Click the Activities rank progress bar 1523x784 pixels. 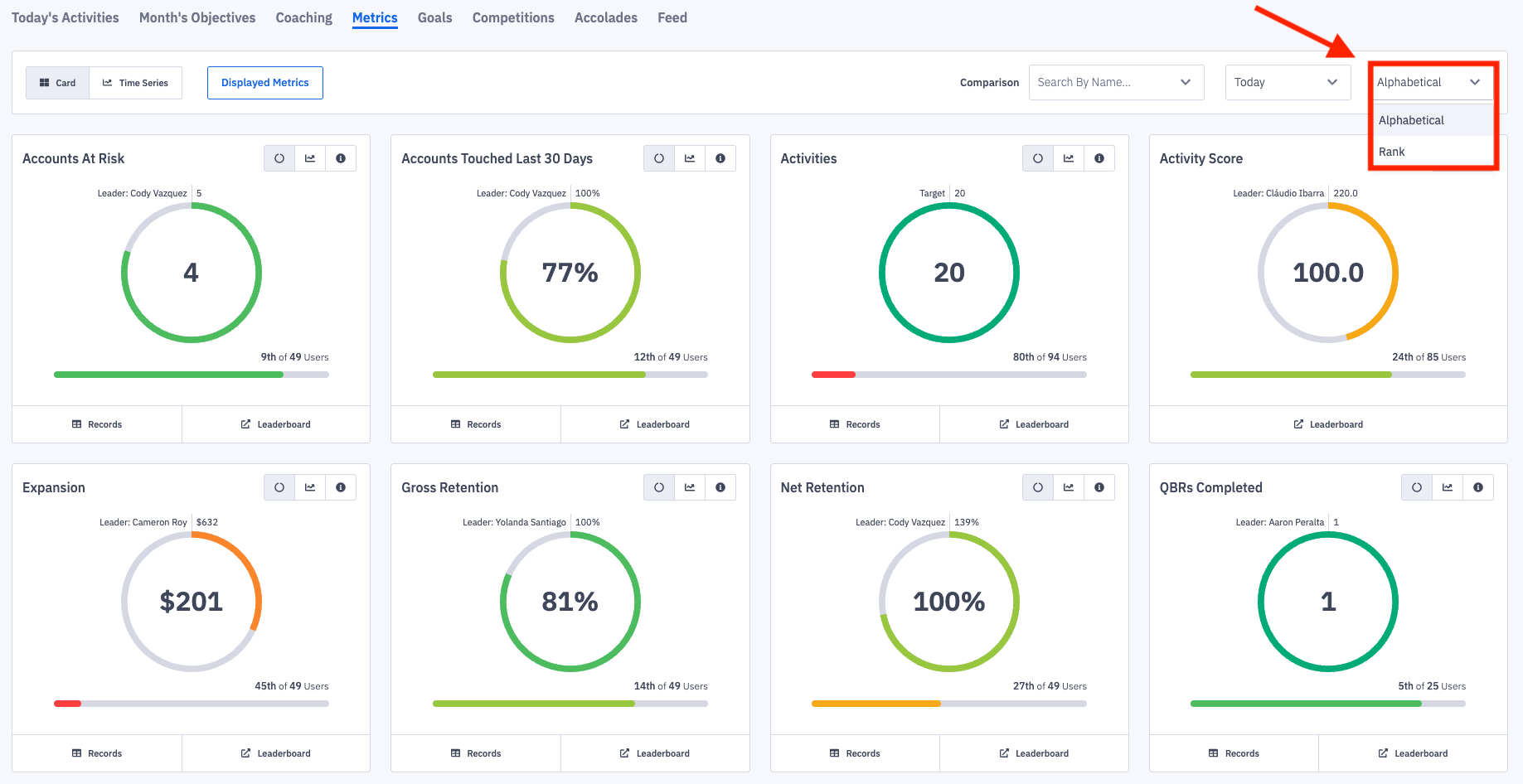[949, 375]
